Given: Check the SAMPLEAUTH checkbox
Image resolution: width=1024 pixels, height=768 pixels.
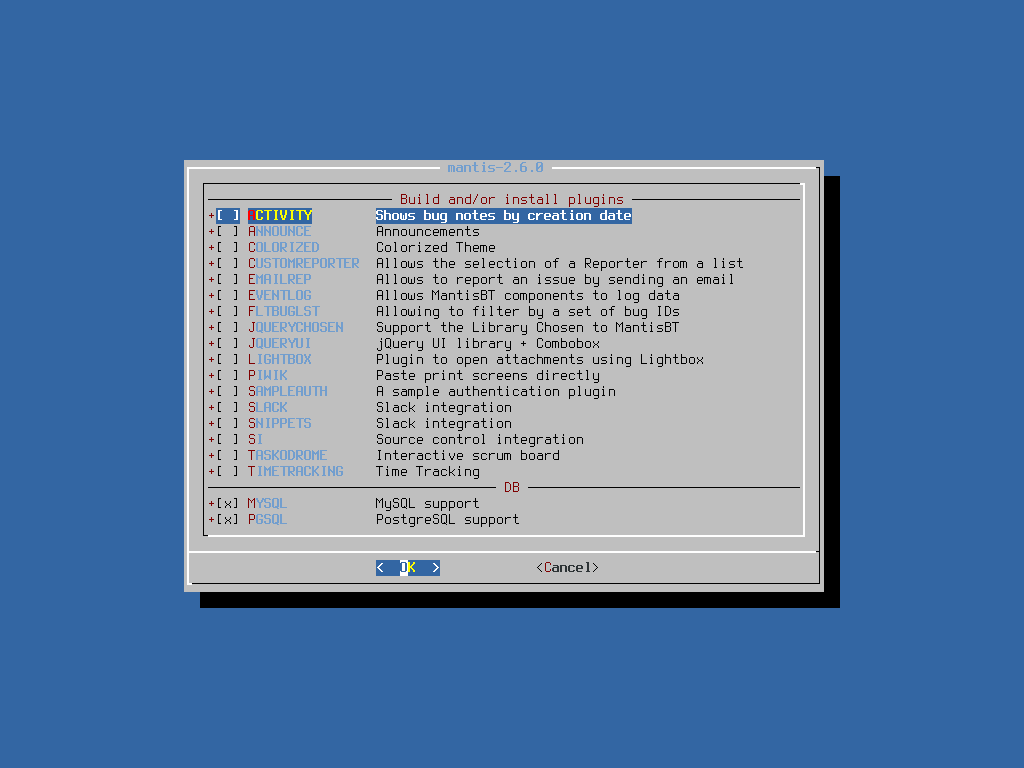Looking at the screenshot, I should click(x=228, y=392).
